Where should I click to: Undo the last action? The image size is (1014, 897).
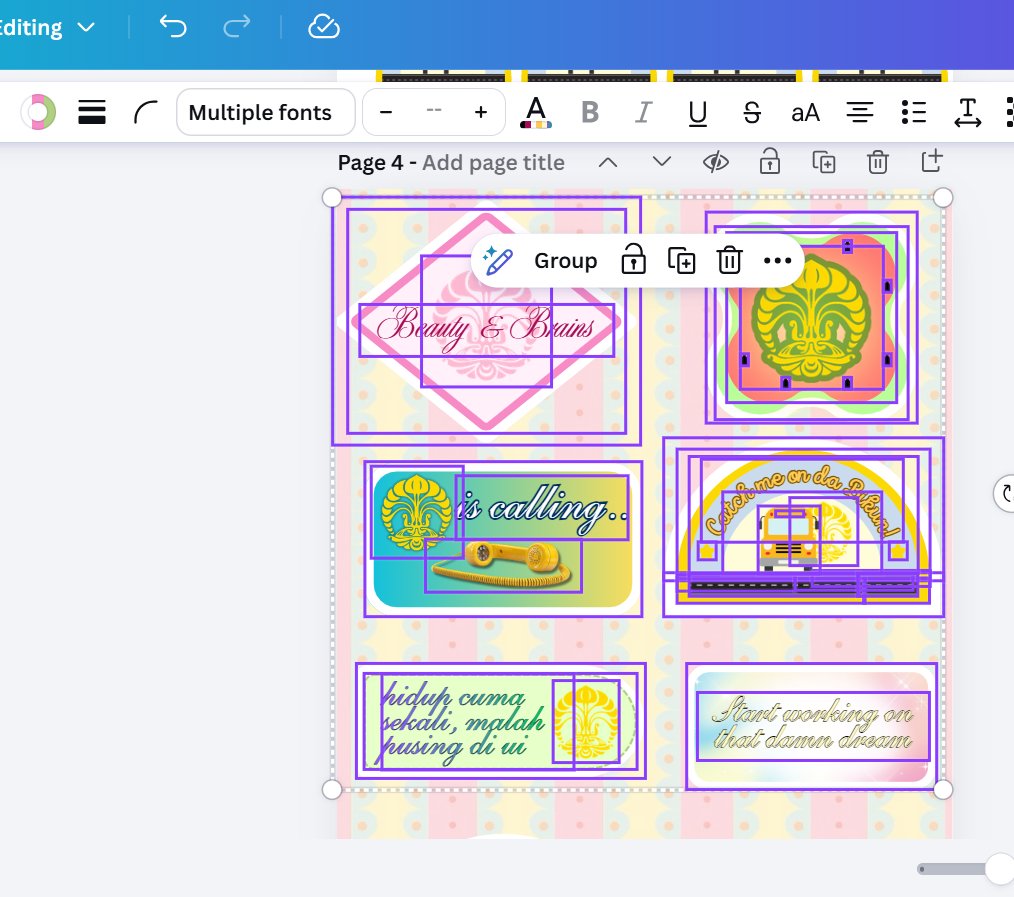[173, 27]
